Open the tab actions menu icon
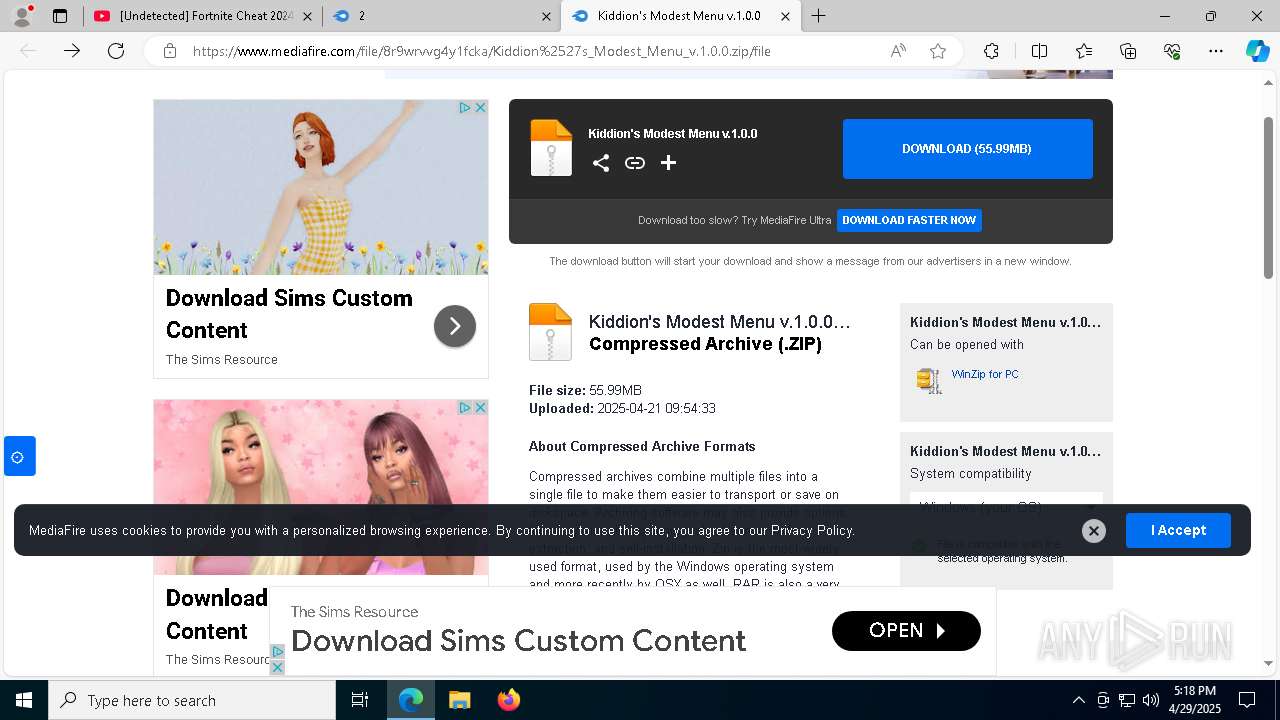Screen dimensions: 1280x720 coord(60,16)
